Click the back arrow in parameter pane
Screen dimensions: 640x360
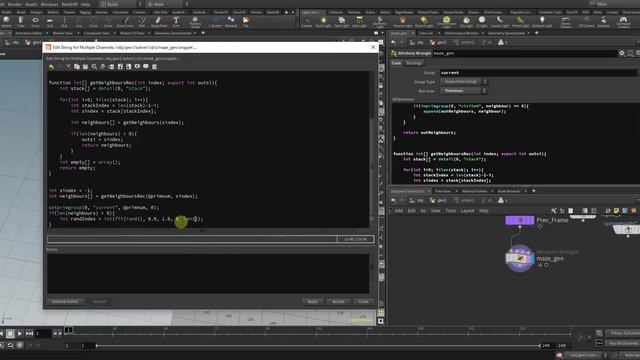pos(393,42)
